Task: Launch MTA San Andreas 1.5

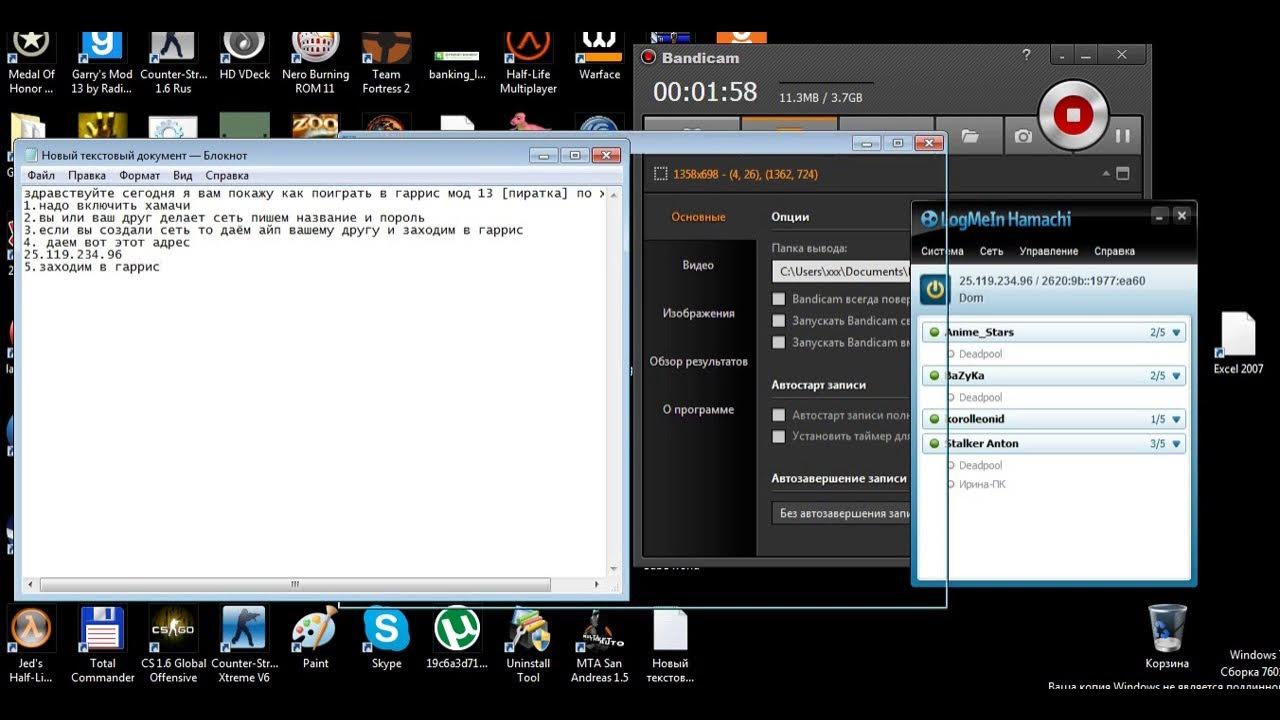Action: [599, 645]
